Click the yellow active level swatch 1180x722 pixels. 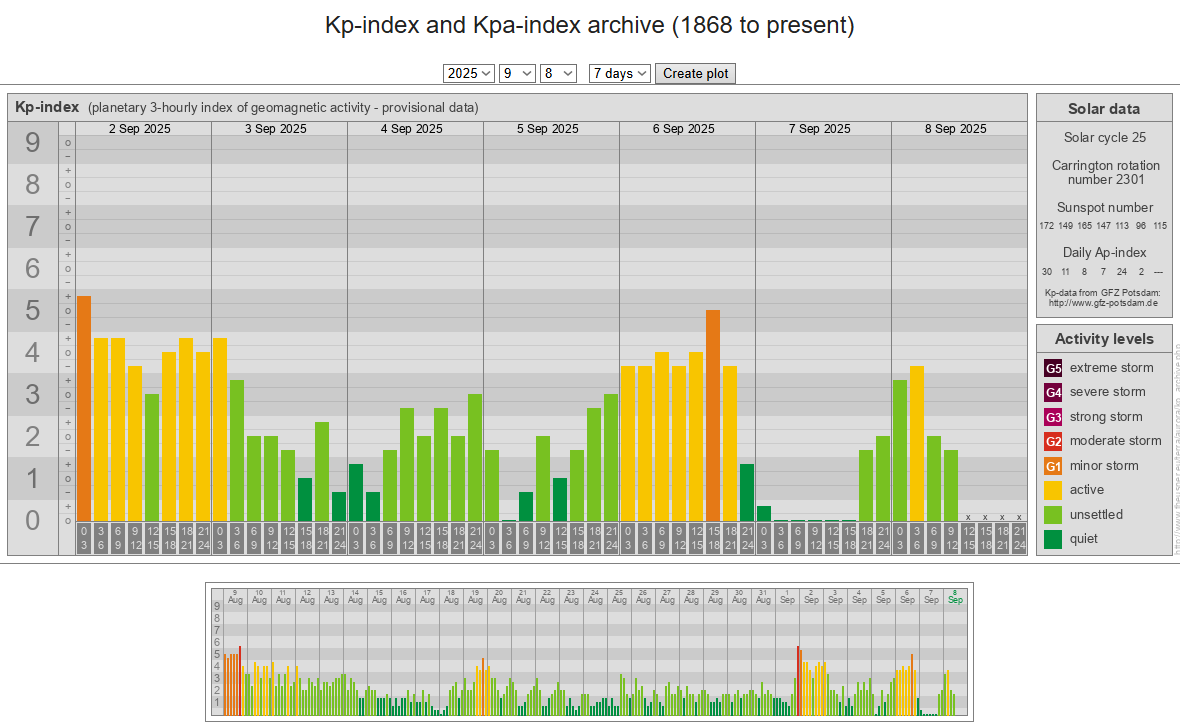[x=1053, y=490]
